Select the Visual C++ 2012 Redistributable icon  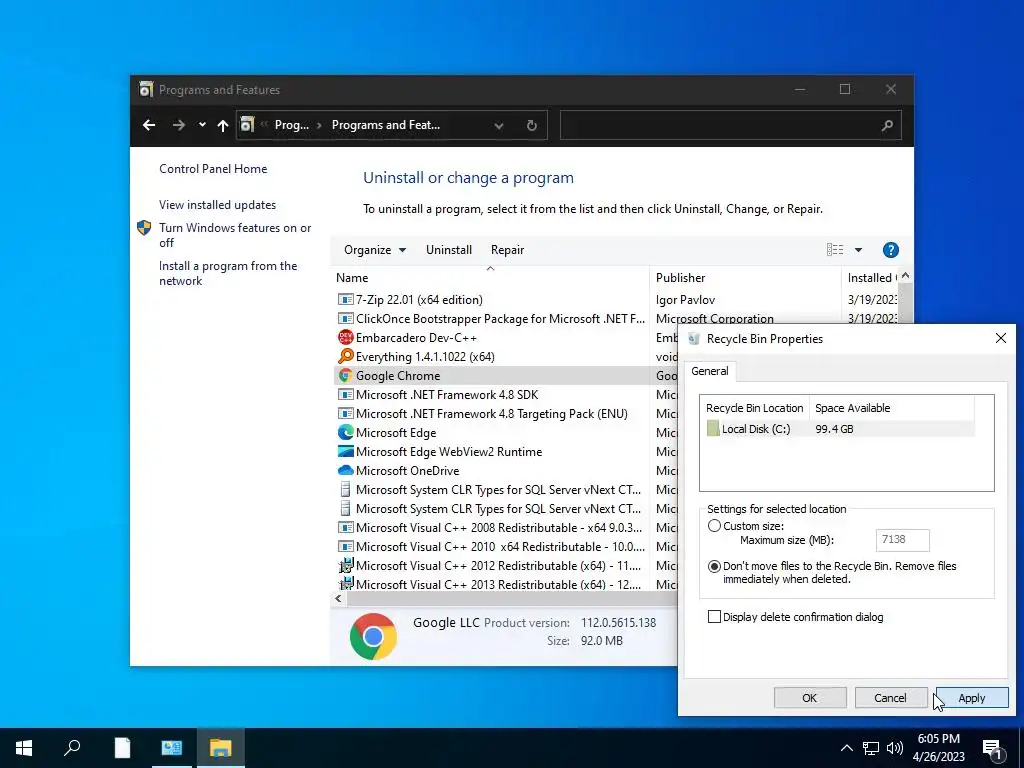[x=345, y=566]
